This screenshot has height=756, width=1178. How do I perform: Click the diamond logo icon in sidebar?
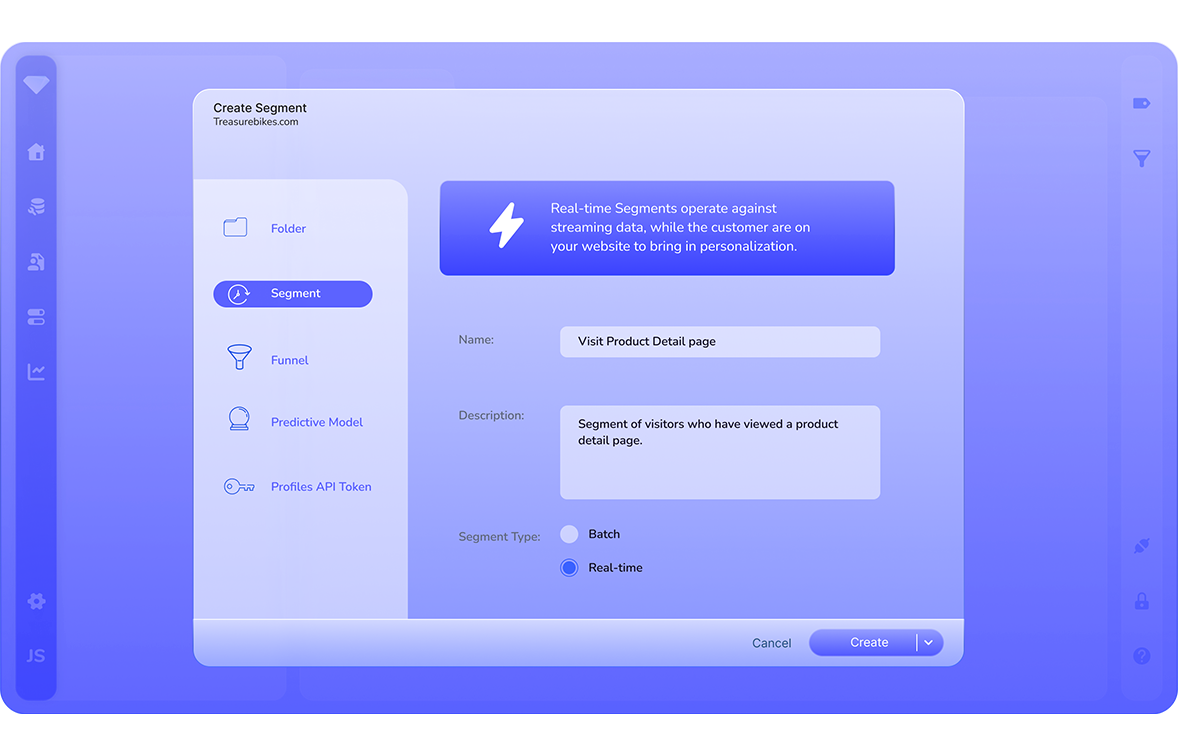coord(36,86)
